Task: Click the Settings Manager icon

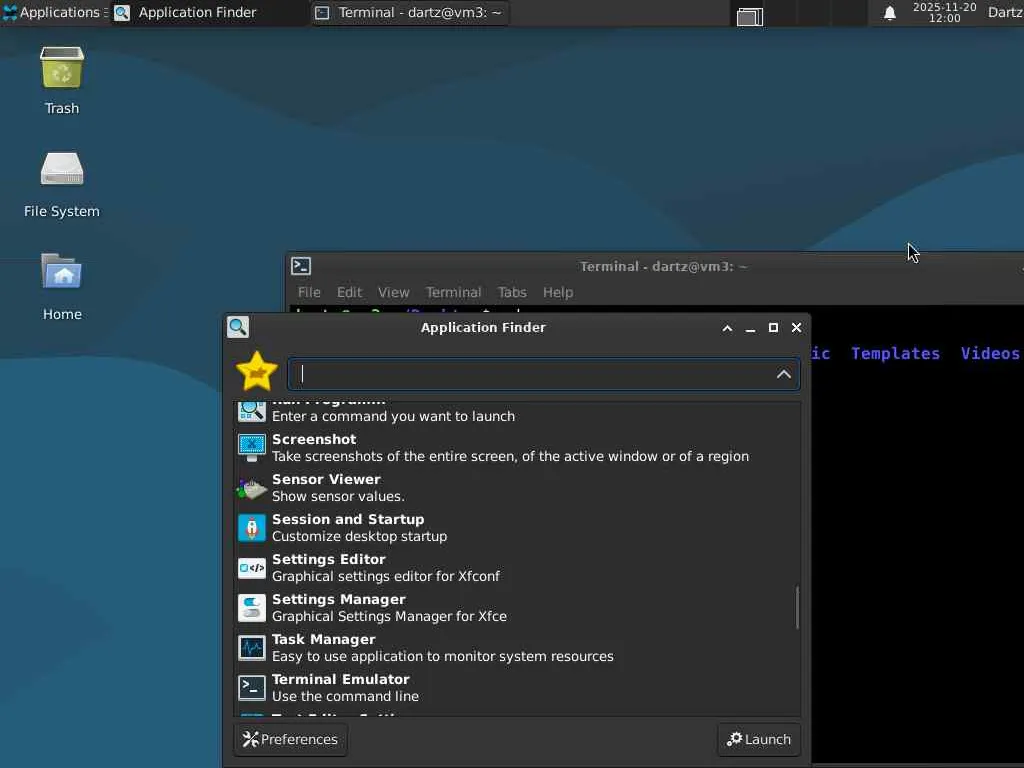Action: (251, 607)
